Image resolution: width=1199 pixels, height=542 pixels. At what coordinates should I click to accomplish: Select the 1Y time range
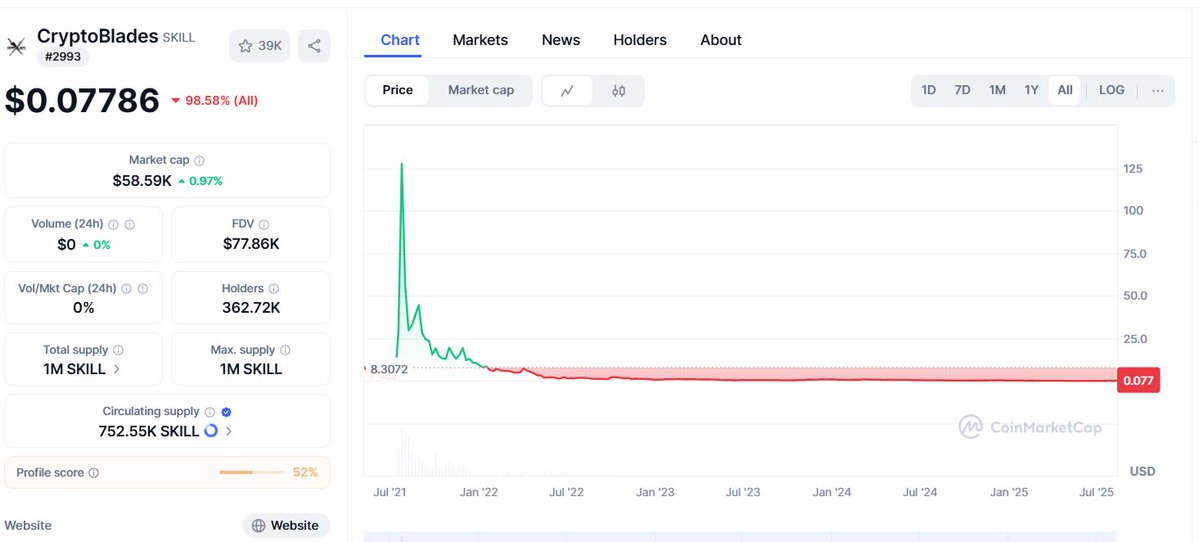pyautogui.click(x=1032, y=90)
